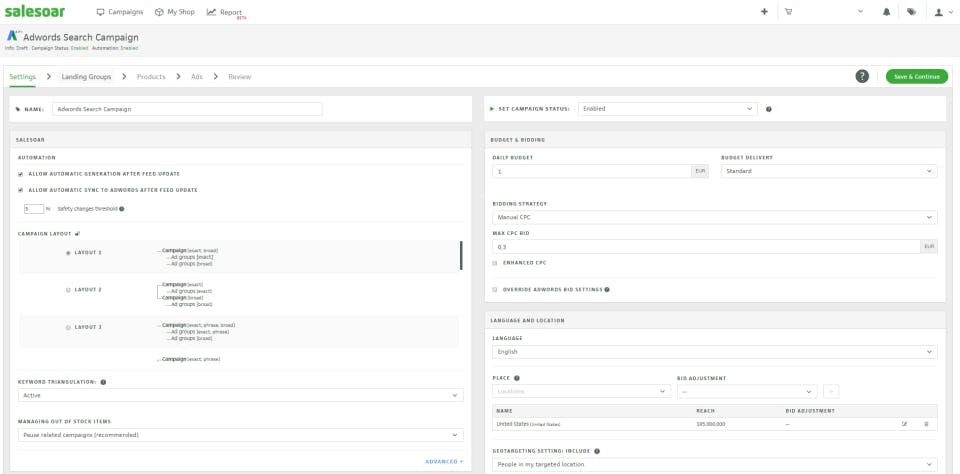The image size is (960, 474).
Task: Expand the Set Campaign Status dropdown
Action: point(667,109)
